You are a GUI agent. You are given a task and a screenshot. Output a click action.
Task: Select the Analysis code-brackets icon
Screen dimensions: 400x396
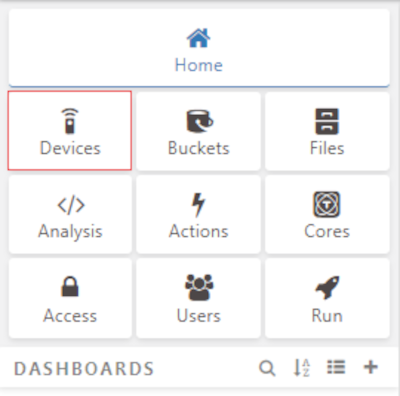[71, 205]
